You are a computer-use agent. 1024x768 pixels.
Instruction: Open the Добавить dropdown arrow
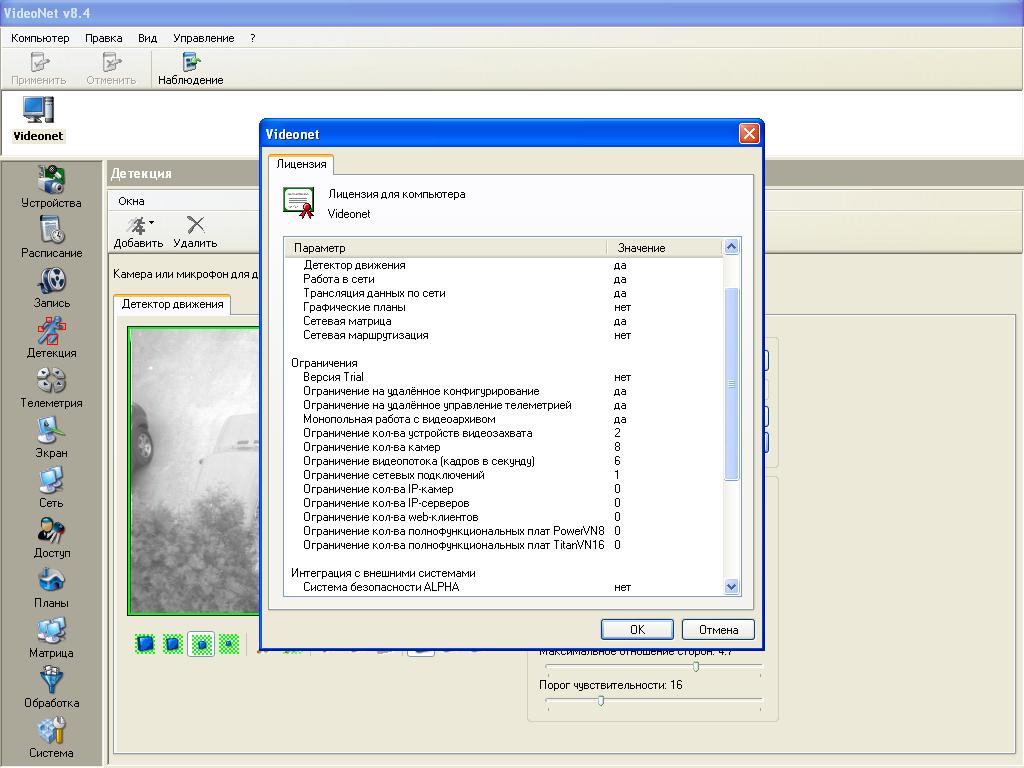pyautogui.click(x=152, y=223)
